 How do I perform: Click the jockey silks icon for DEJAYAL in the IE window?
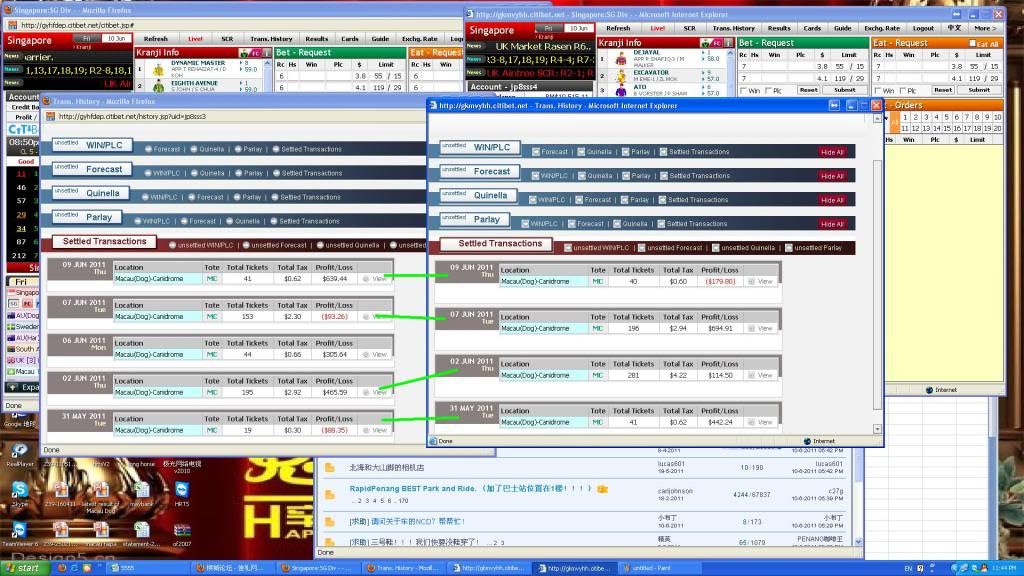[x=621, y=59]
